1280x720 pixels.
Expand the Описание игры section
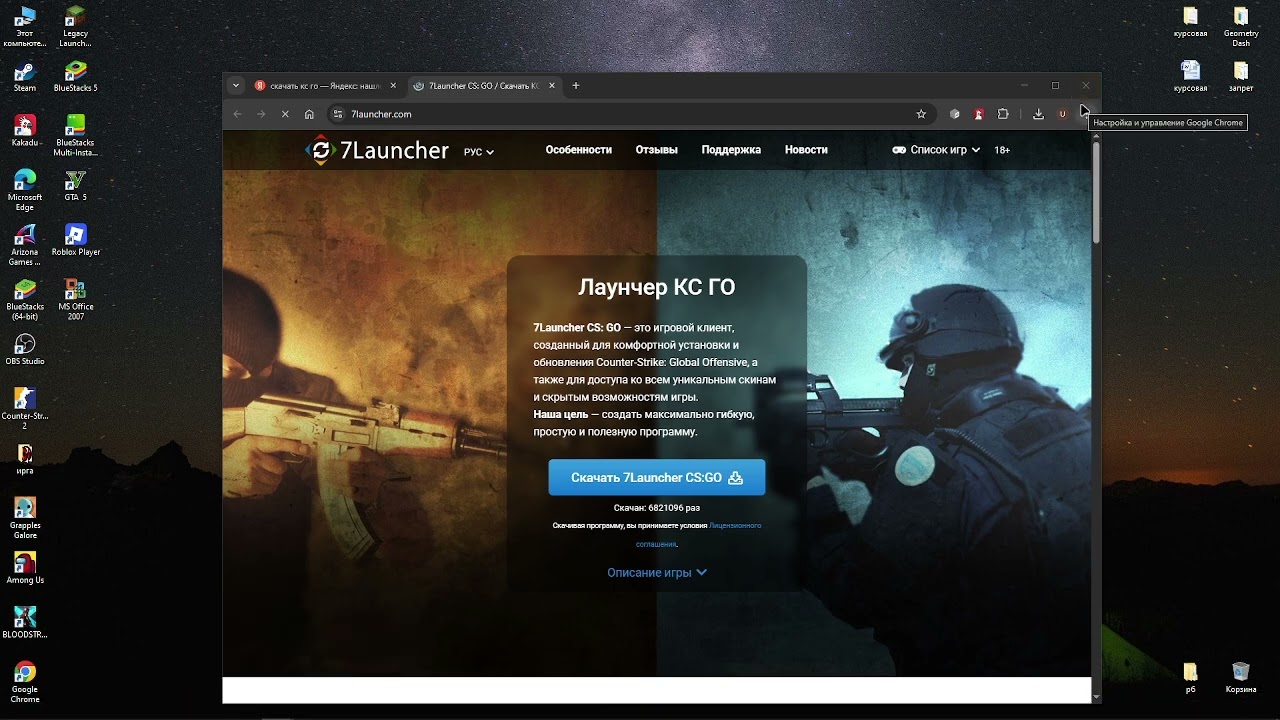click(x=657, y=573)
